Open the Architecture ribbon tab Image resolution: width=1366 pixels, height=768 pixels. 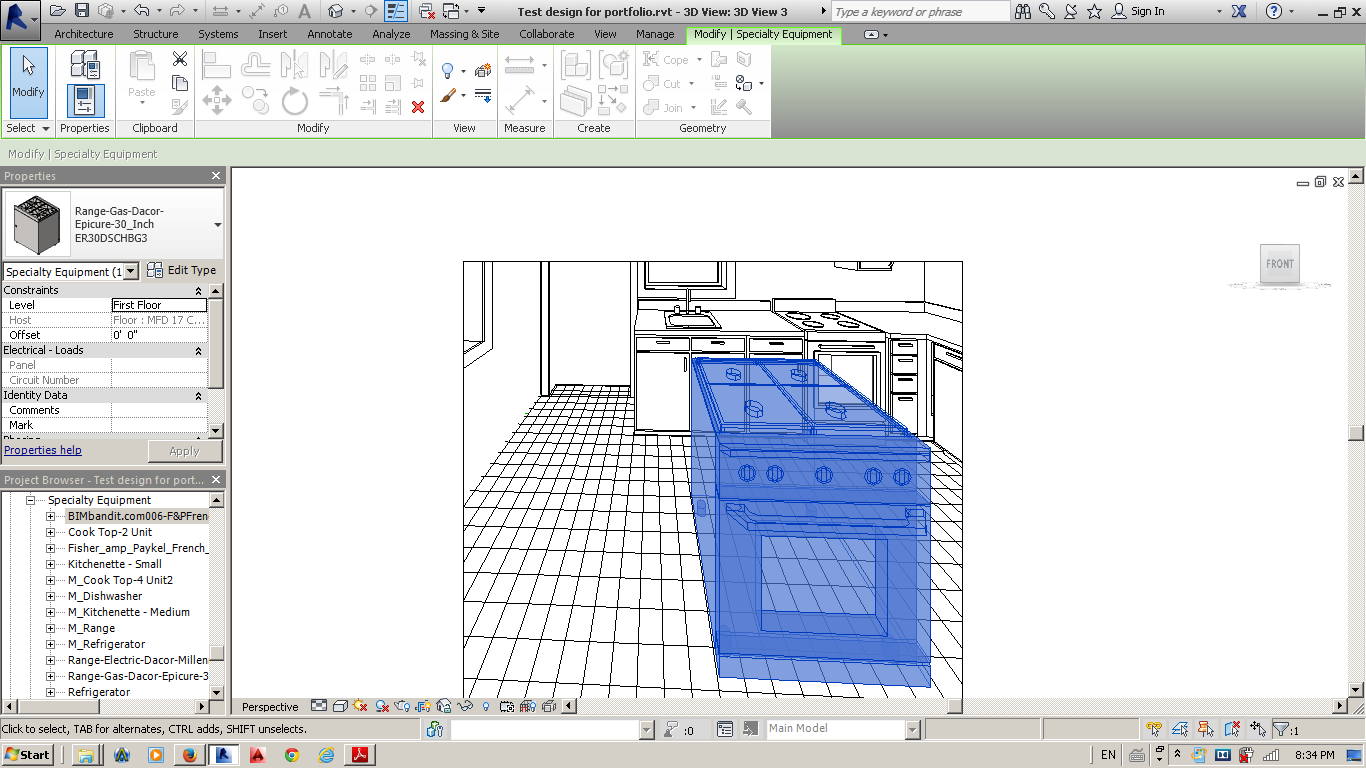point(84,34)
